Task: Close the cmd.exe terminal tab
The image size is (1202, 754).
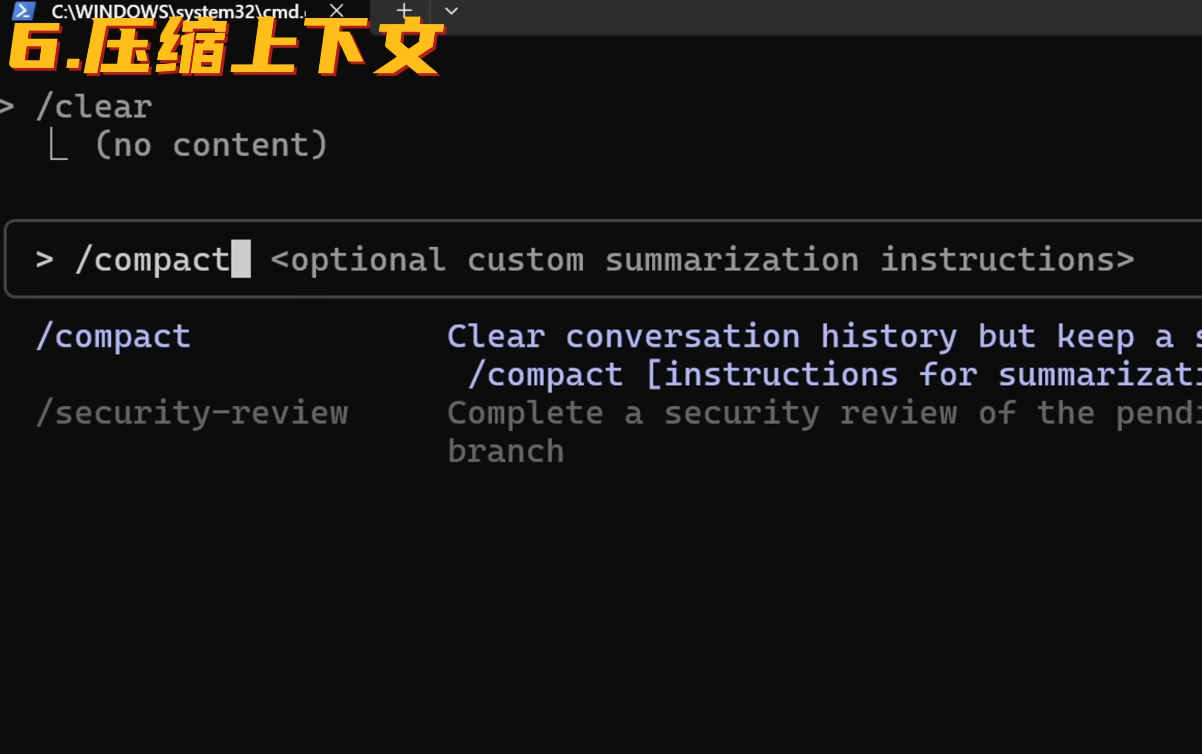Action: (x=336, y=11)
